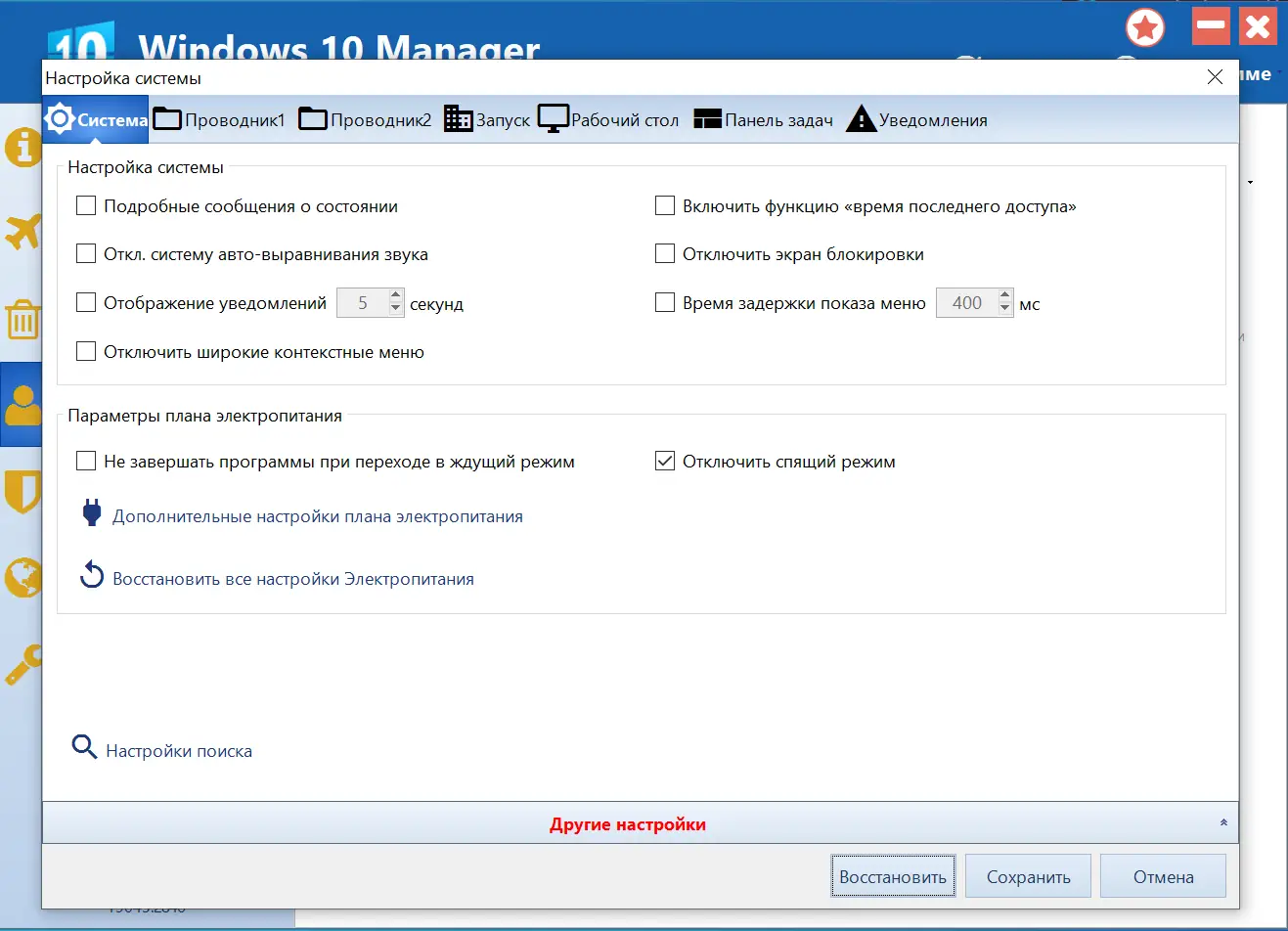Click the highlighted user customization icon in sidebar
The width and height of the screenshot is (1288, 931).
tap(22, 406)
